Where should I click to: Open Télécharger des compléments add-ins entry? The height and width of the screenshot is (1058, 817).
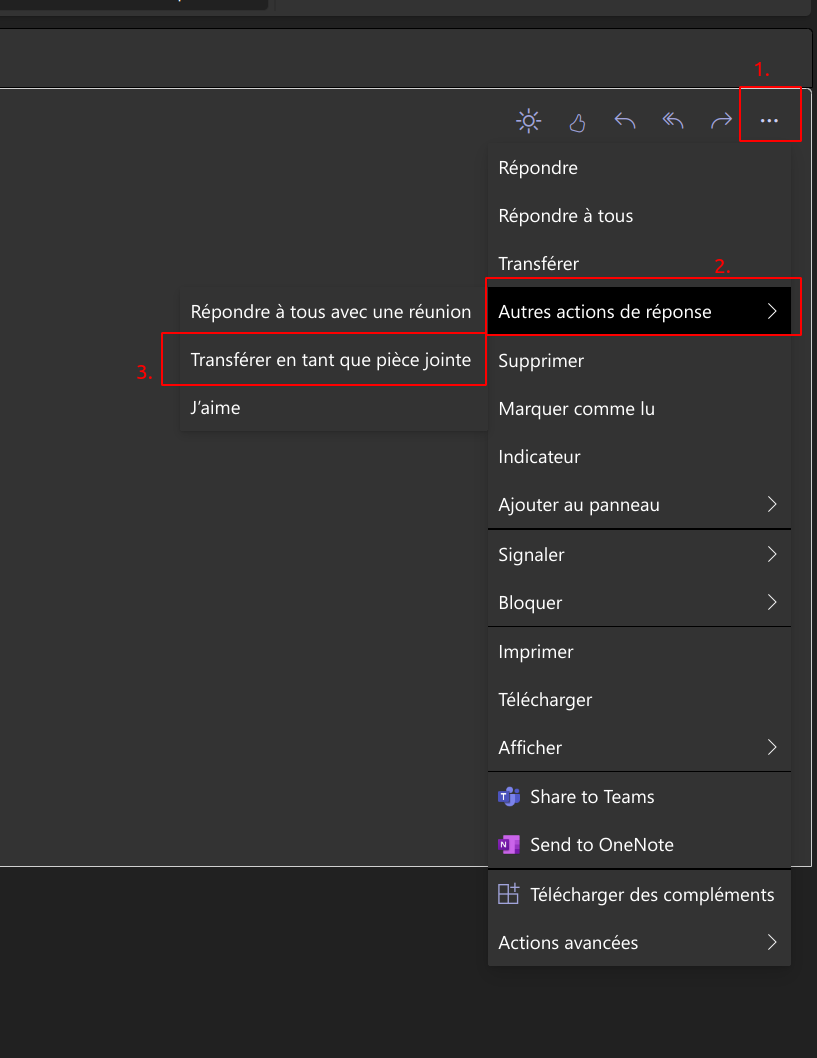pyautogui.click(x=636, y=894)
